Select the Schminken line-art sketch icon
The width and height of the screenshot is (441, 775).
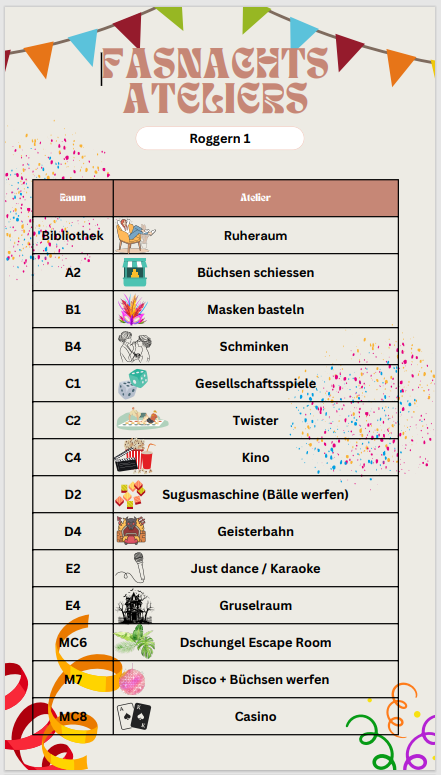click(135, 346)
